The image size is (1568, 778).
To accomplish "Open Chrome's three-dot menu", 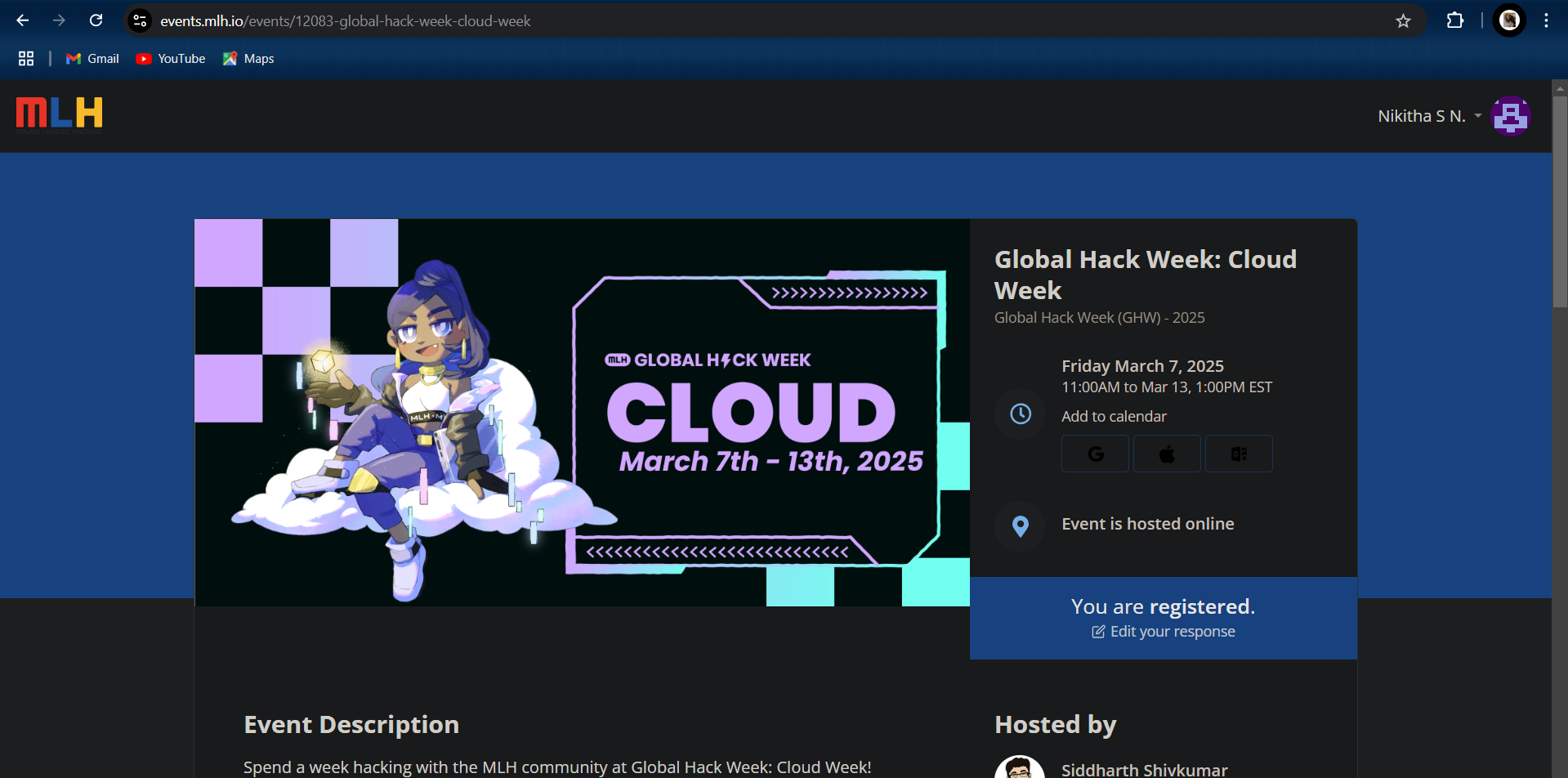I will 1546,20.
